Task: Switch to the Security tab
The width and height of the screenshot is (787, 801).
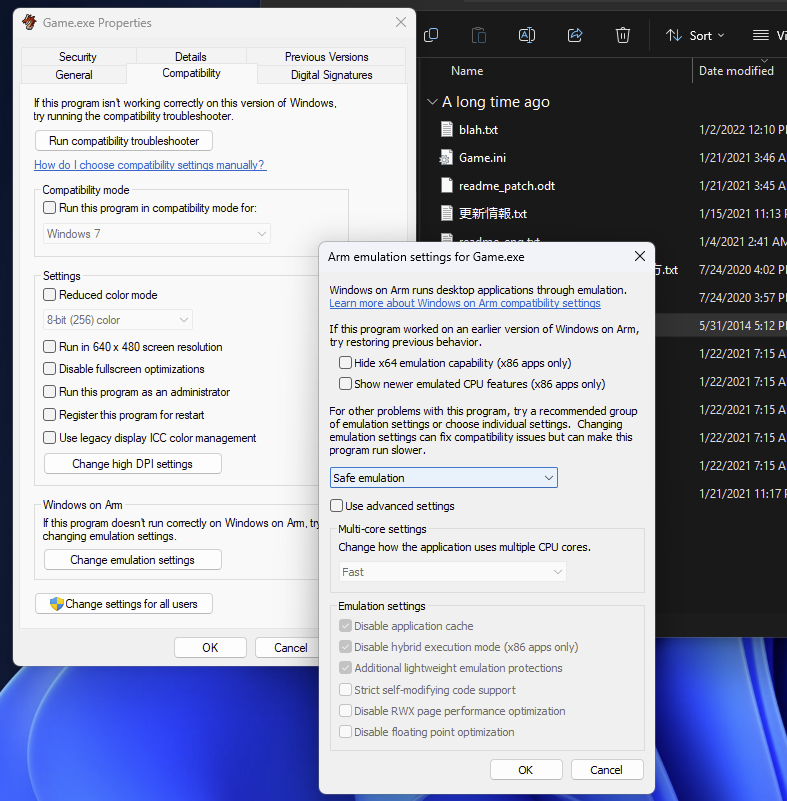Action: coord(78,57)
